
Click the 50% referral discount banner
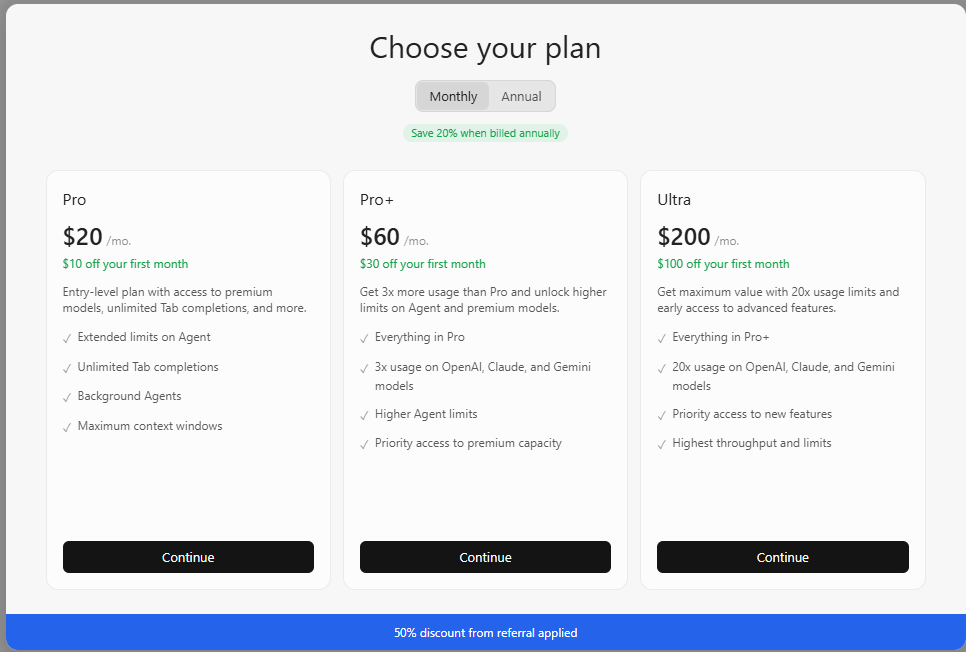click(x=485, y=632)
